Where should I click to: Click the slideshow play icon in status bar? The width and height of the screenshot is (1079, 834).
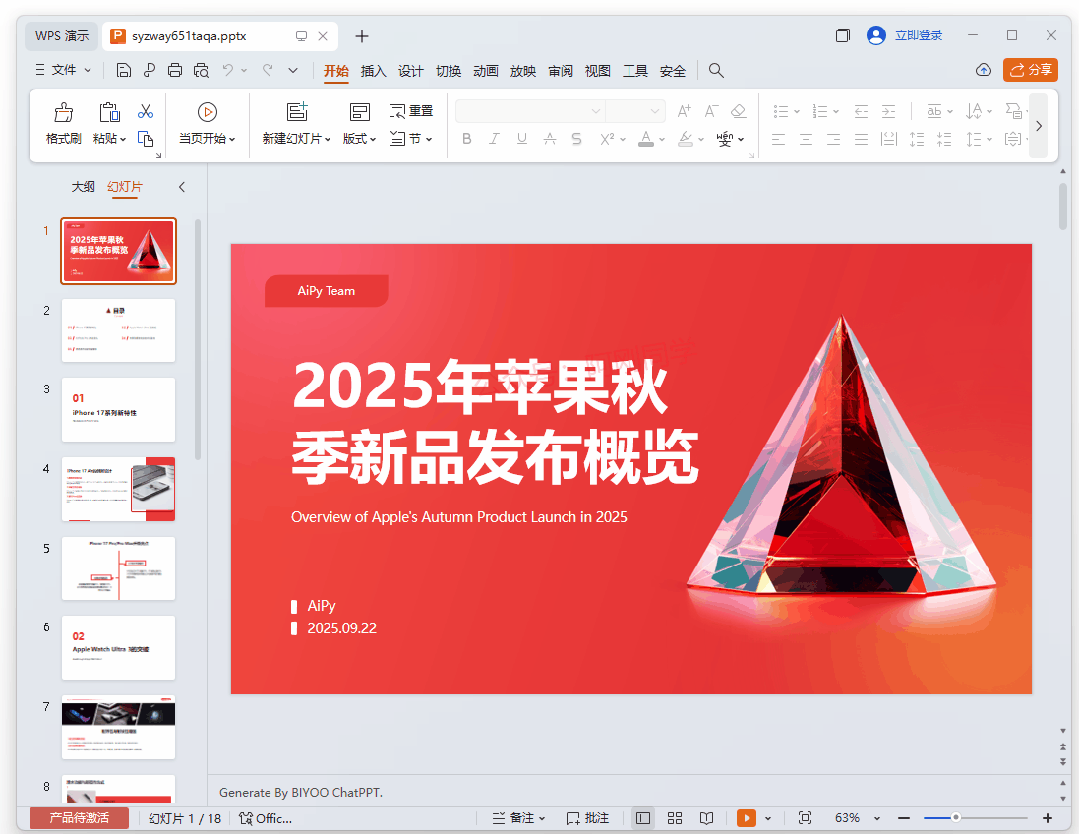click(744, 817)
